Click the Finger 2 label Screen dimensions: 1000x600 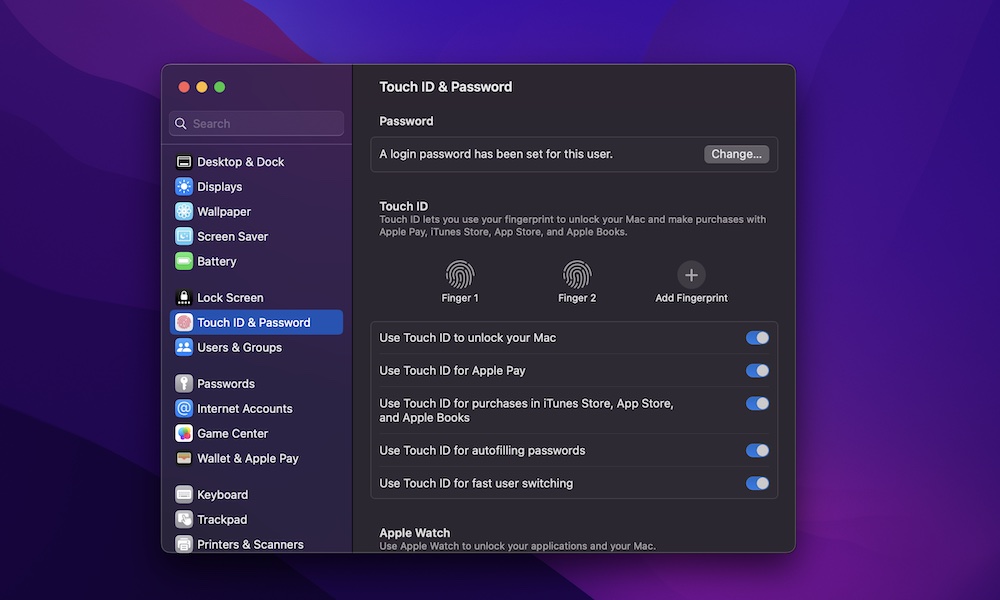pyautogui.click(x=577, y=298)
